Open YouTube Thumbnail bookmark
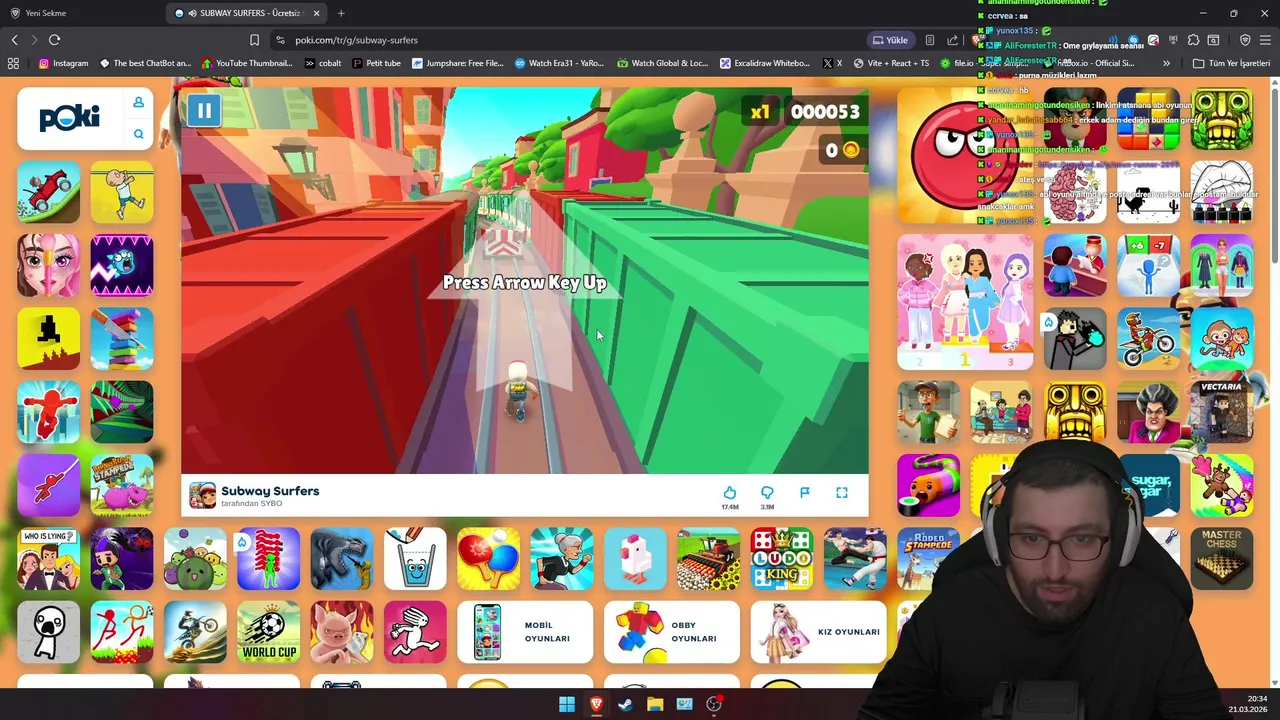The height and width of the screenshot is (720, 1280). 246,63
